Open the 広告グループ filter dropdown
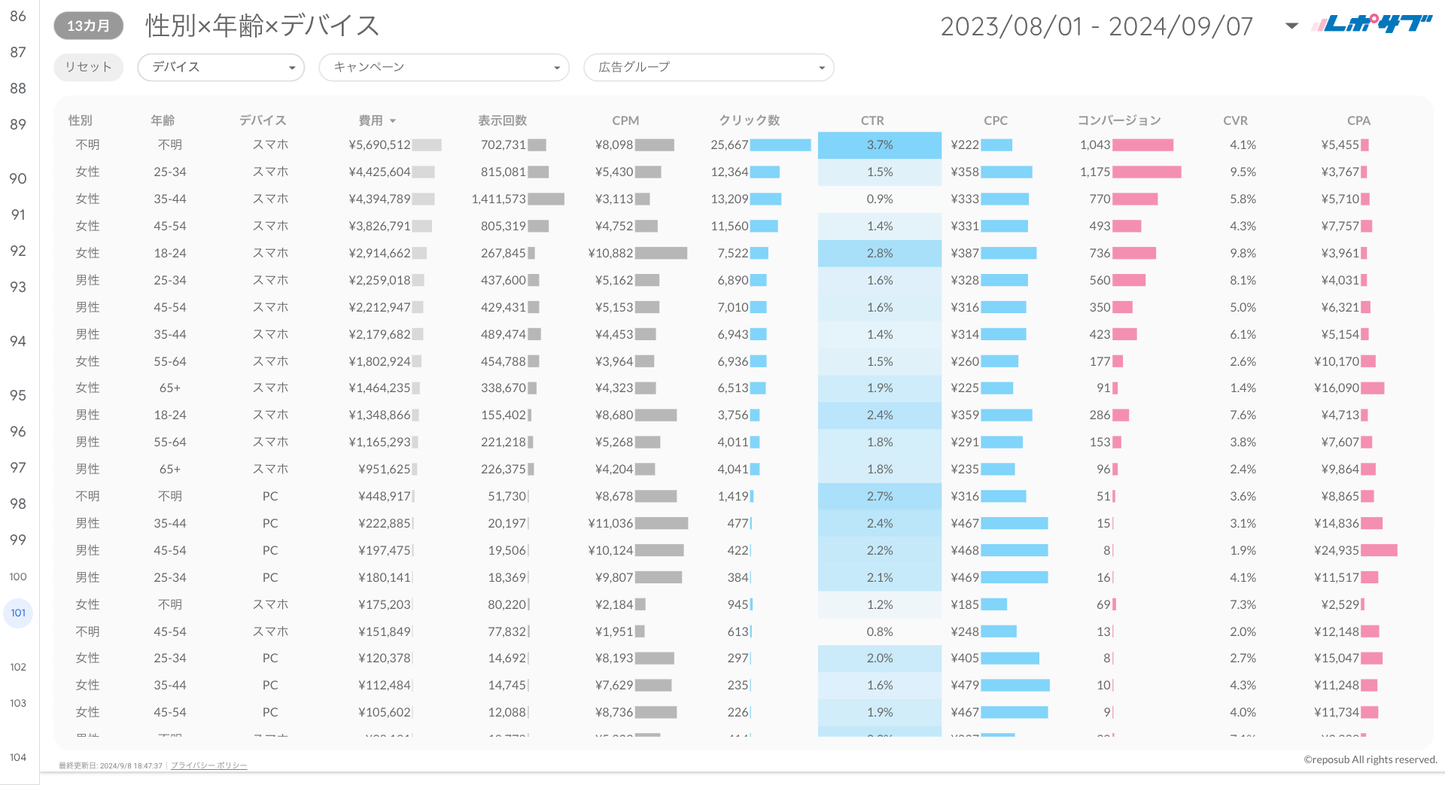This screenshot has width=1445, height=785. coord(708,67)
